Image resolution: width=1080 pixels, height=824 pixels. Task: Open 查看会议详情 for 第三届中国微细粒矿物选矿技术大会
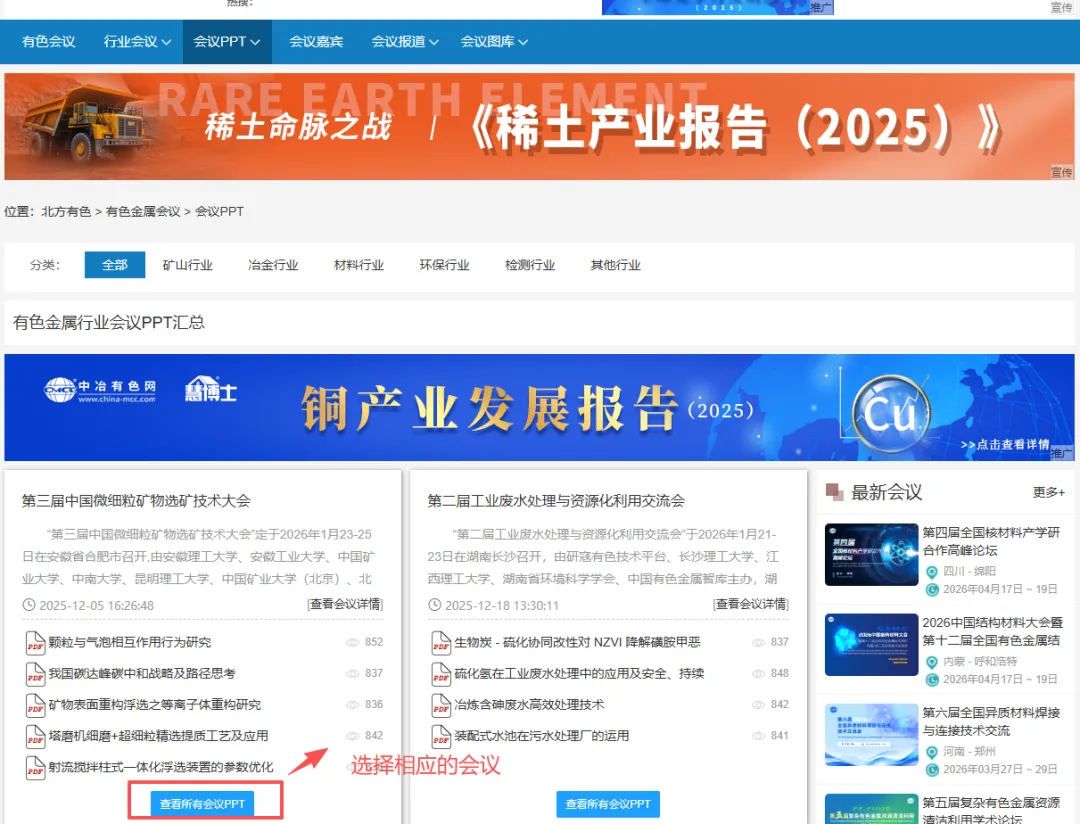click(344, 604)
